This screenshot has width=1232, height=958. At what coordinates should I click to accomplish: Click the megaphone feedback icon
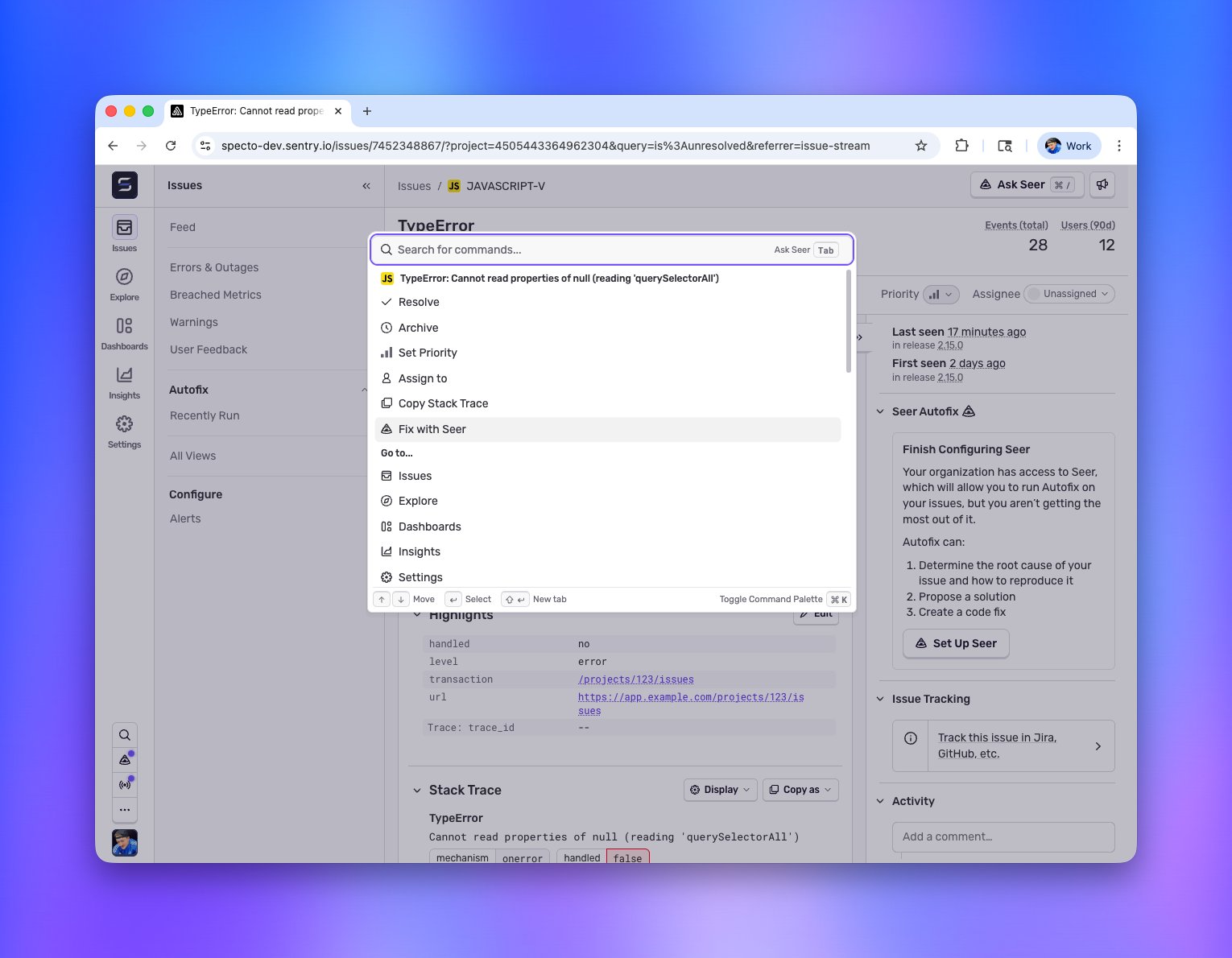tap(1102, 184)
